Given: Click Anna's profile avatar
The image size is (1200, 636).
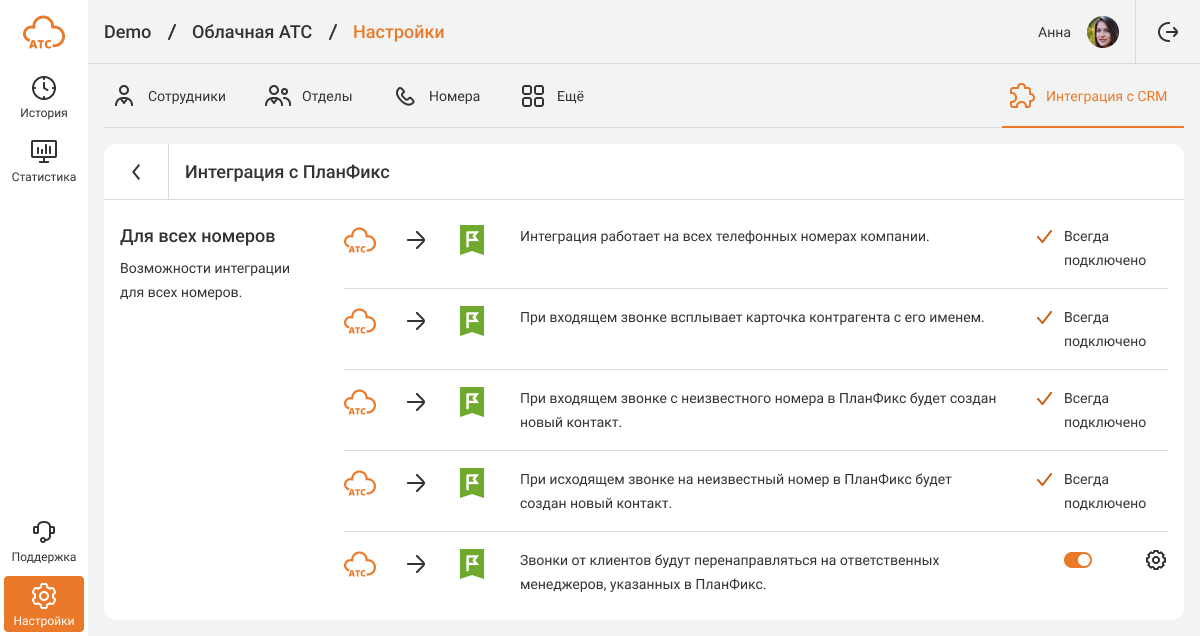Looking at the screenshot, I should point(1102,32).
